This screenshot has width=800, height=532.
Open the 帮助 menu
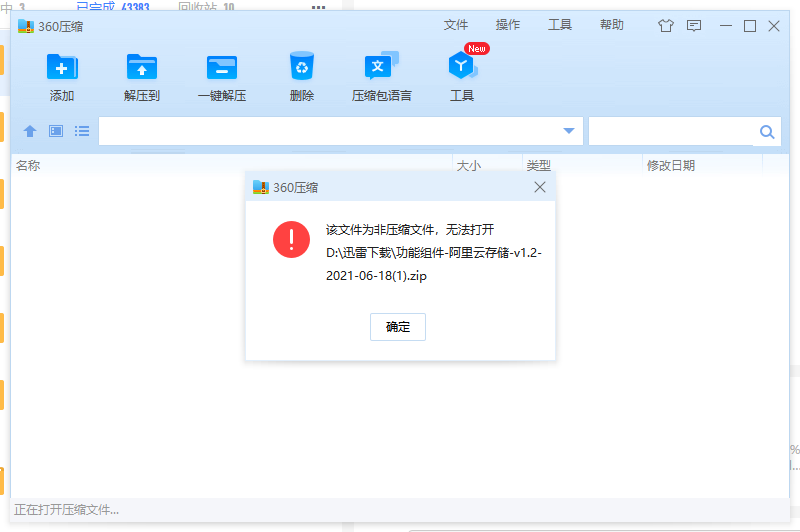coord(612,25)
